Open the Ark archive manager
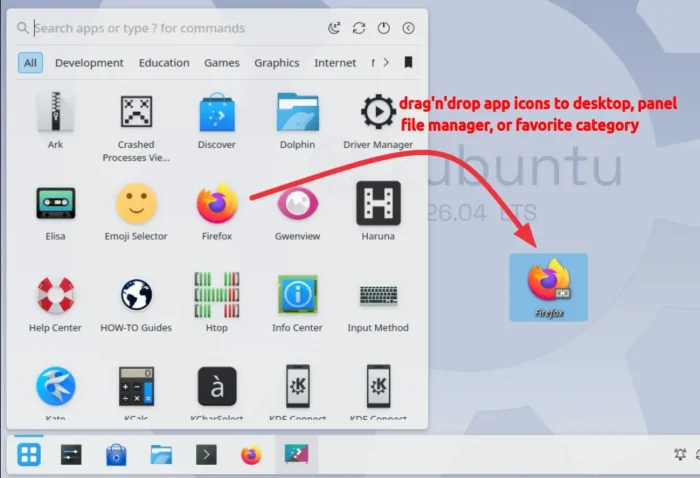 [x=55, y=120]
